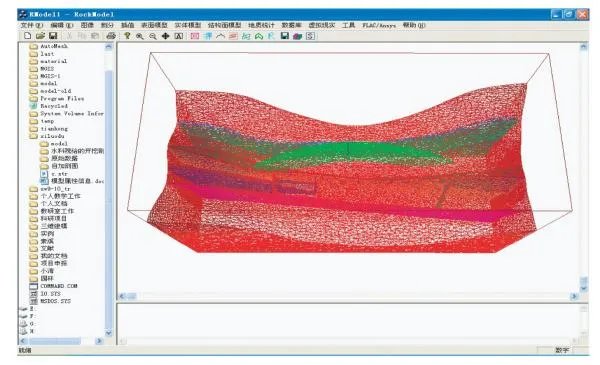Screen dimensions: 600x365
Task: Open the 帮助 menu
Action: click(414, 25)
